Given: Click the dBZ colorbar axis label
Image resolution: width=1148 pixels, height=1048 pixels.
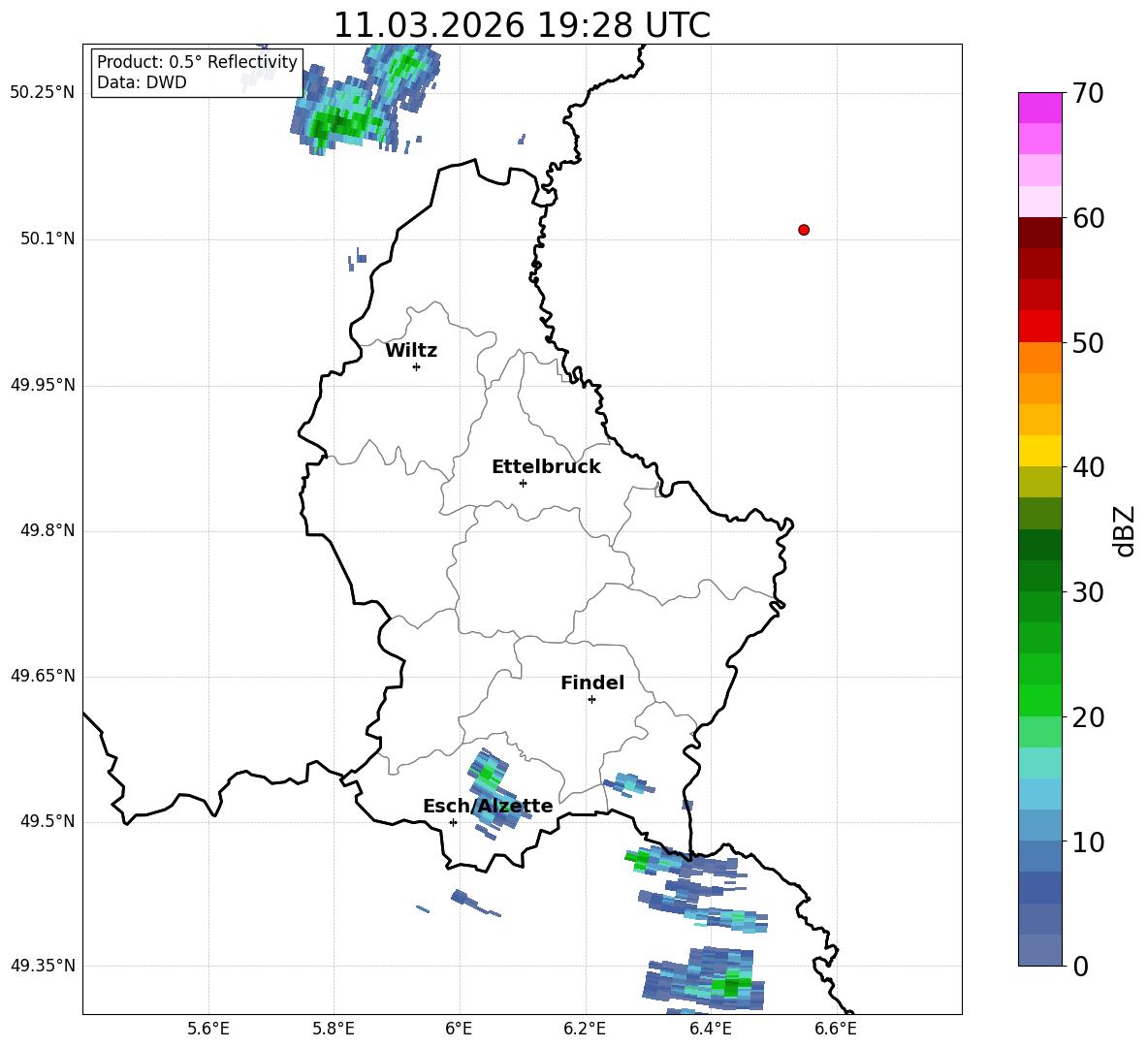Looking at the screenshot, I should pyautogui.click(x=1123, y=530).
